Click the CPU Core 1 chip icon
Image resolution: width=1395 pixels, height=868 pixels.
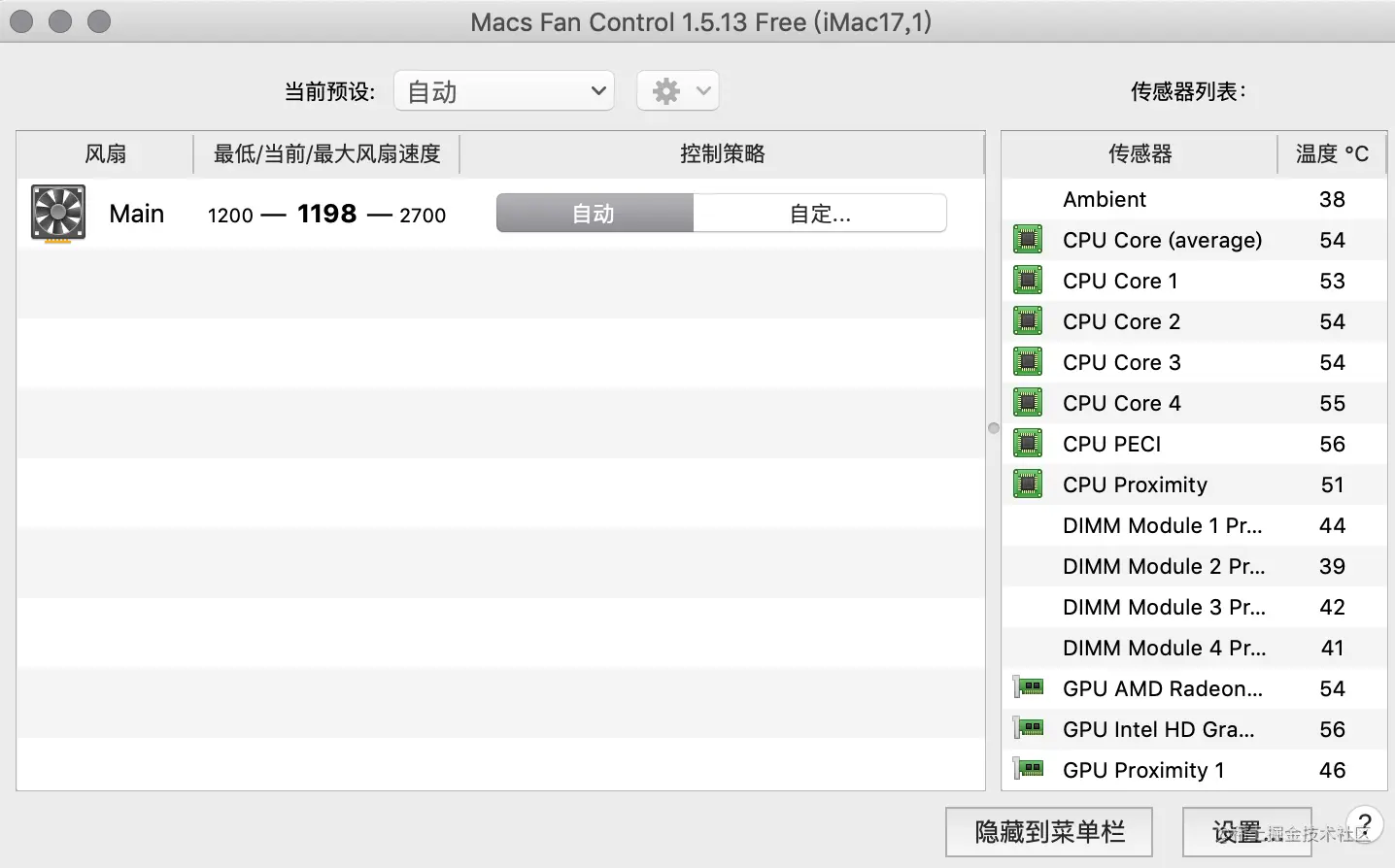(1028, 280)
